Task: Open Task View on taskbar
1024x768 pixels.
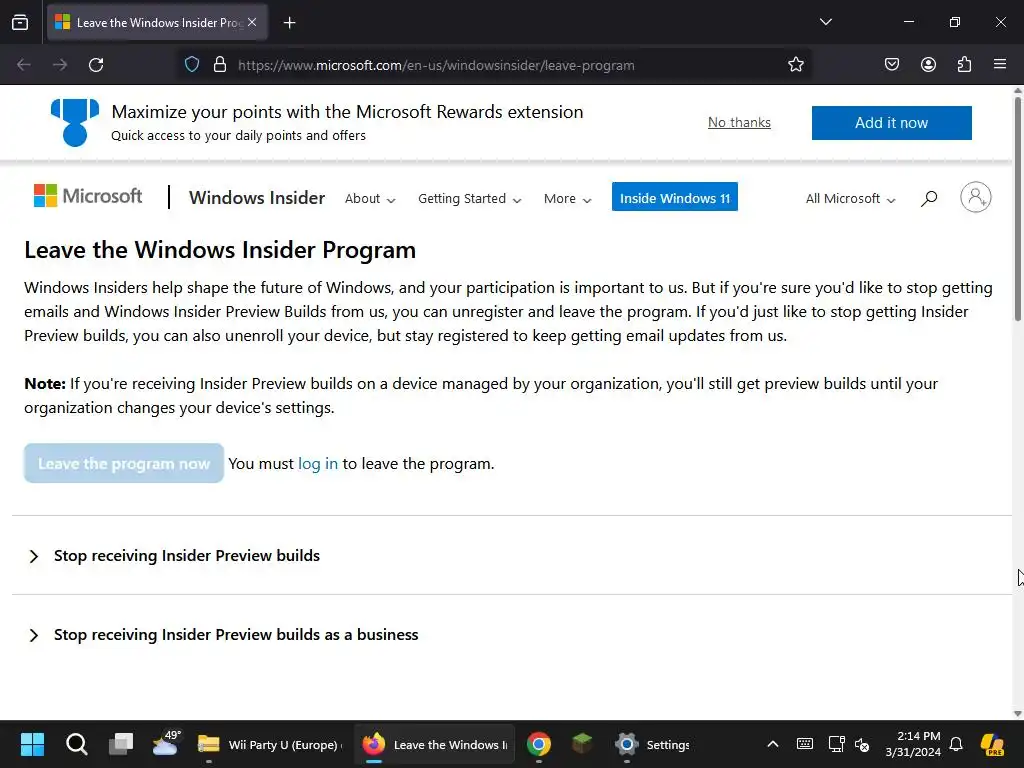Action: (121, 744)
